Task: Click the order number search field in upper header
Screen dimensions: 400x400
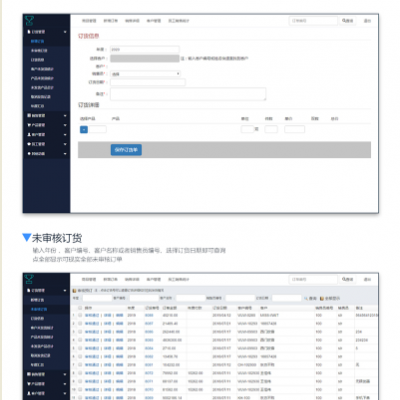Action: [313, 21]
